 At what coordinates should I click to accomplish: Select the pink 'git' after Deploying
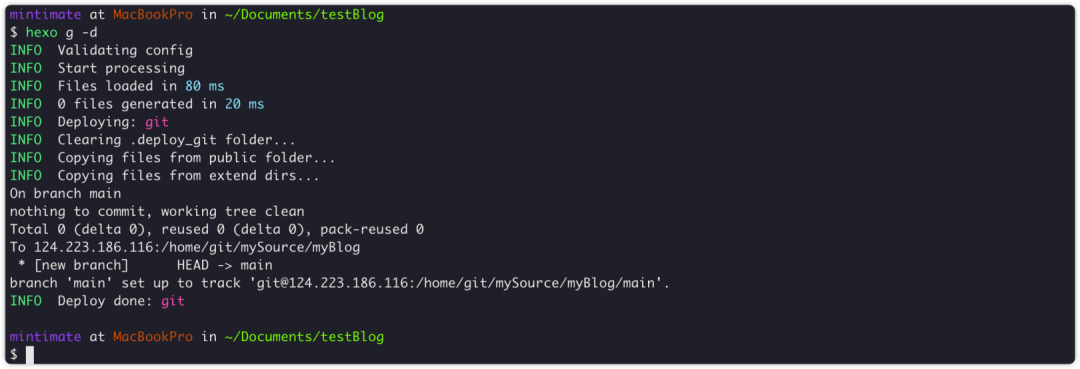[x=156, y=122]
